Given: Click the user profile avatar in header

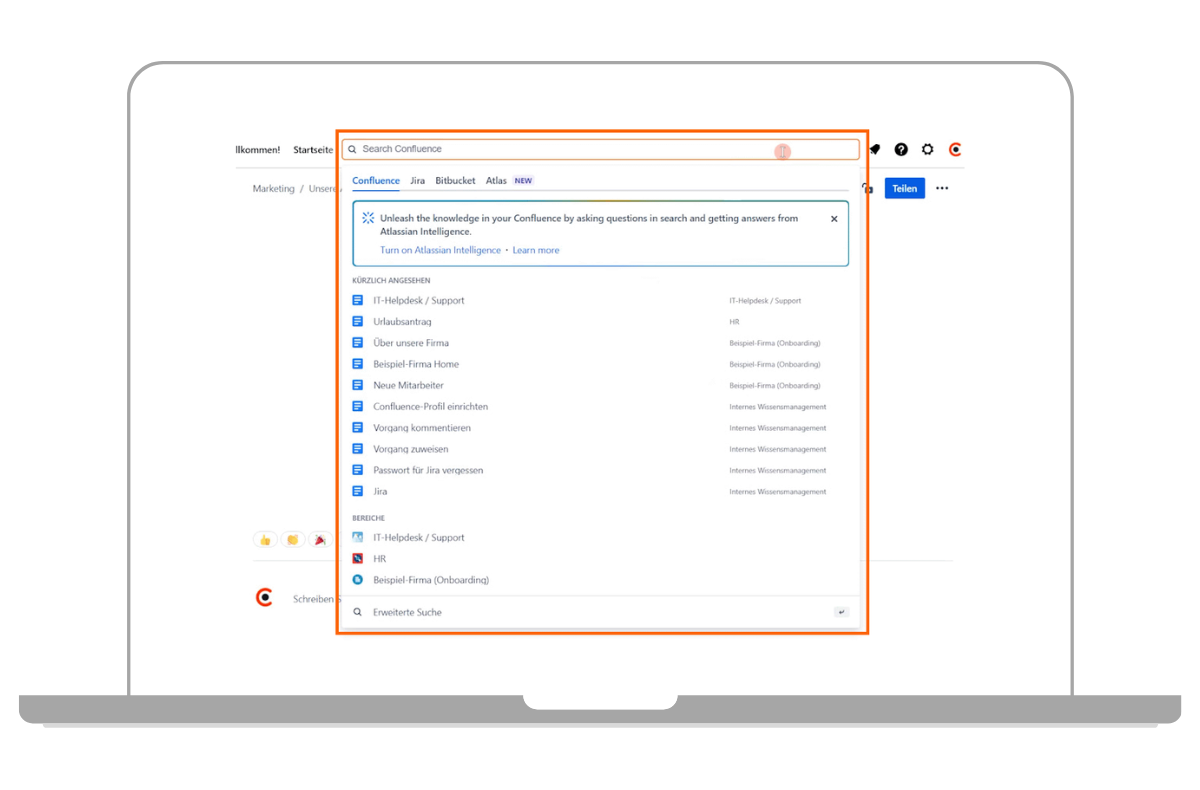Looking at the screenshot, I should point(955,150).
